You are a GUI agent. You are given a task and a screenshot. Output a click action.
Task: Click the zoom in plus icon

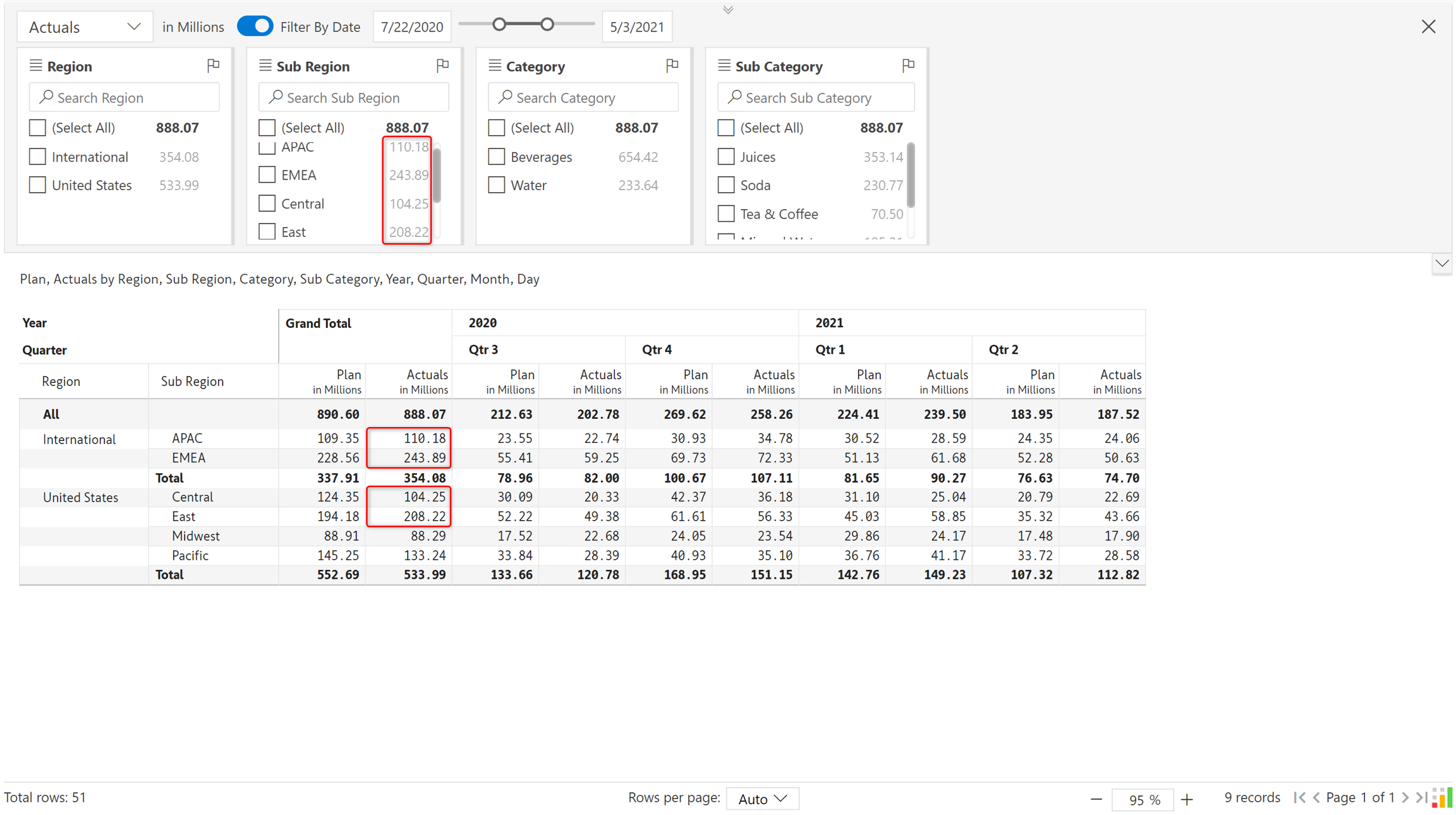point(1187,799)
